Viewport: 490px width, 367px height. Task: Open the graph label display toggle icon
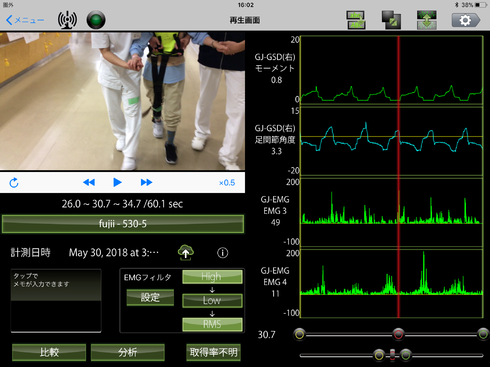(356, 20)
